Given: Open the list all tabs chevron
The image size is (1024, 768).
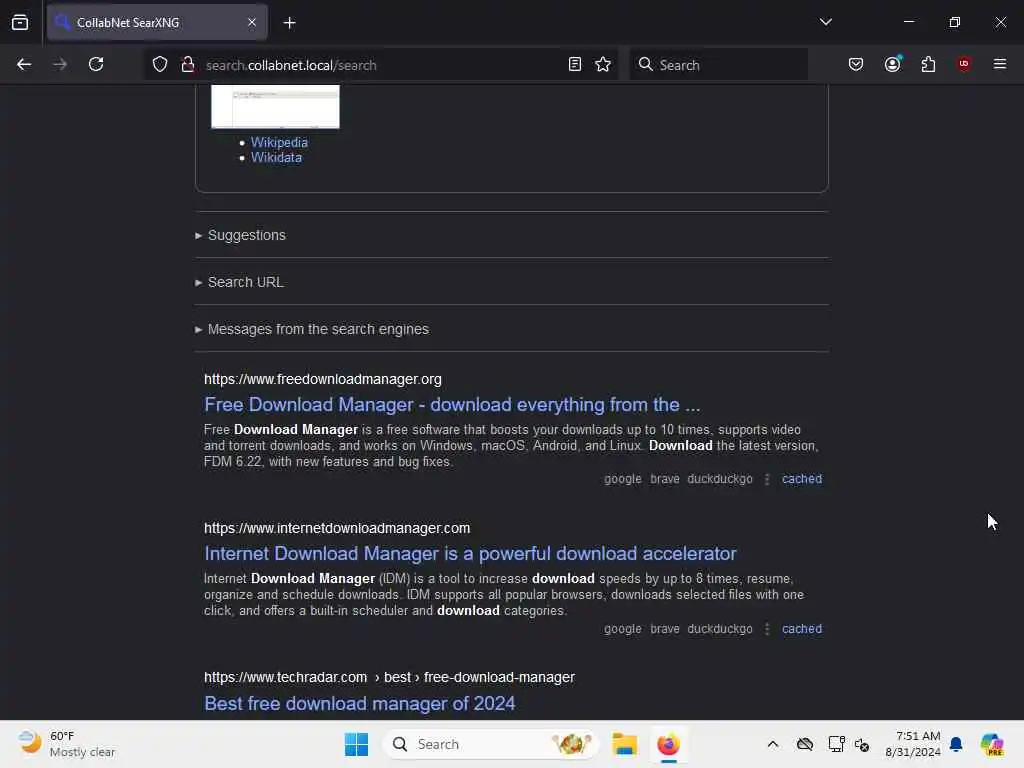Looking at the screenshot, I should coord(825,22).
